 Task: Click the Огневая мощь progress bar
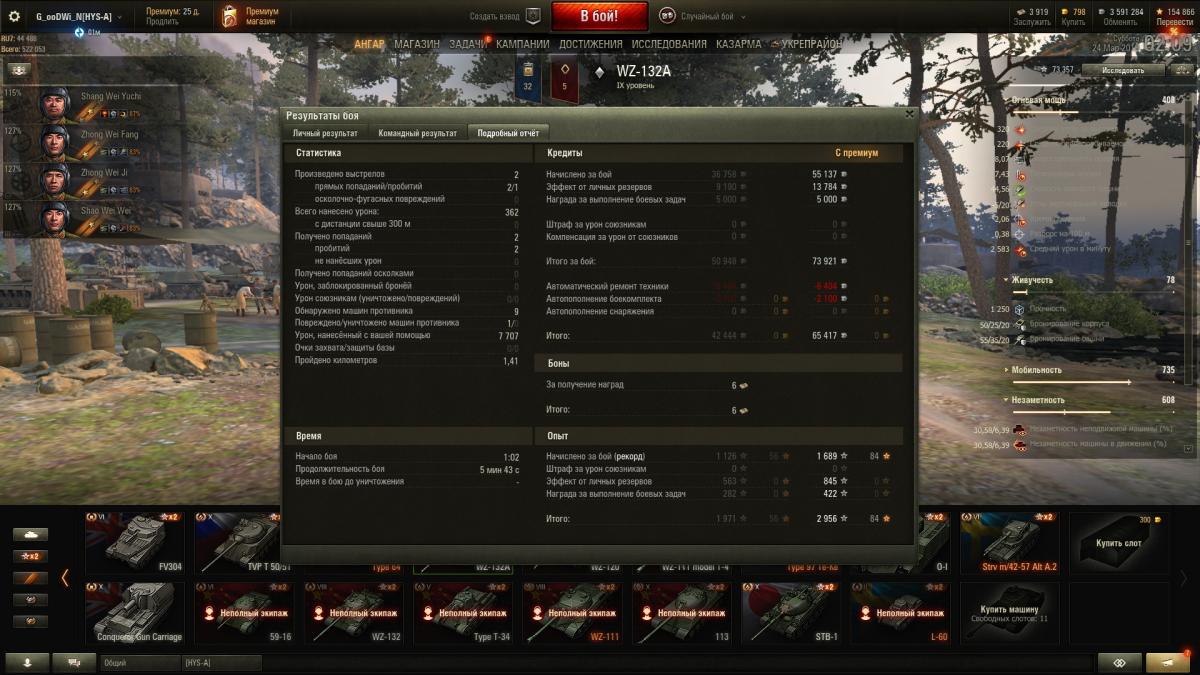click(1093, 113)
